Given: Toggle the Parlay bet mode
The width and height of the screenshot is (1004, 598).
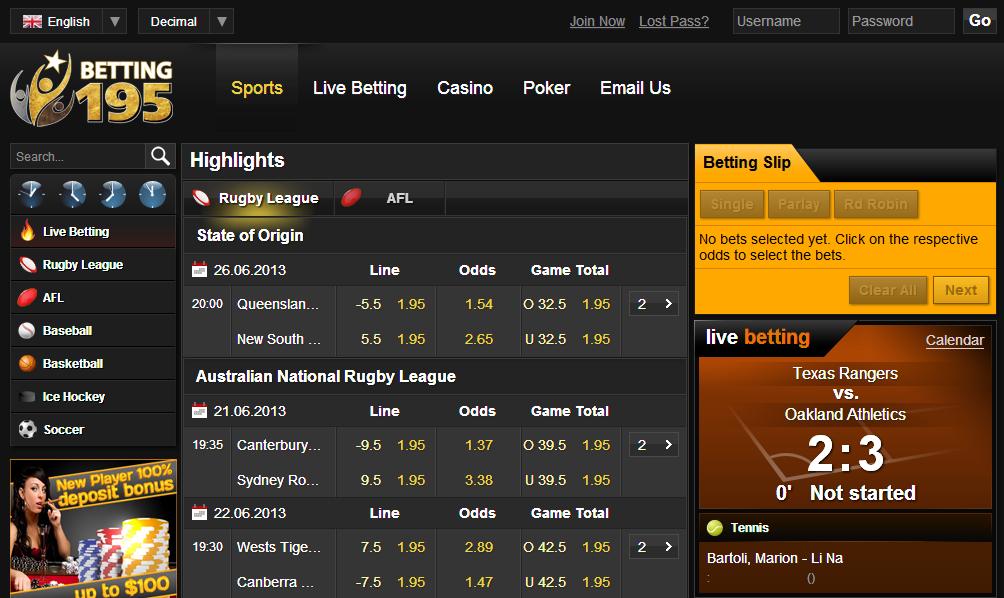Looking at the screenshot, I should (799, 204).
